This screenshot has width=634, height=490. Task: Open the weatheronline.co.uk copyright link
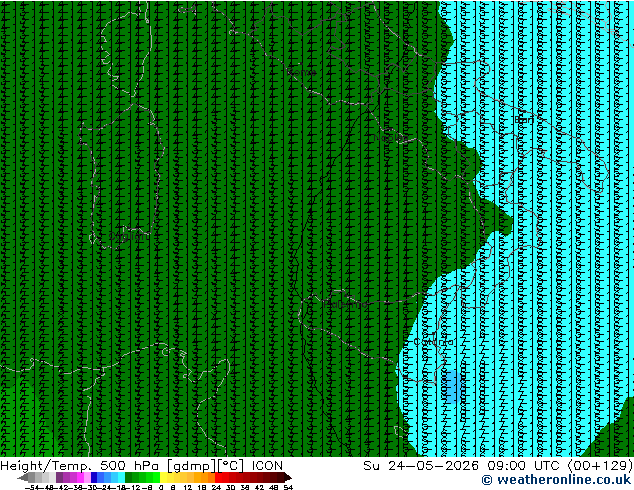(556, 480)
